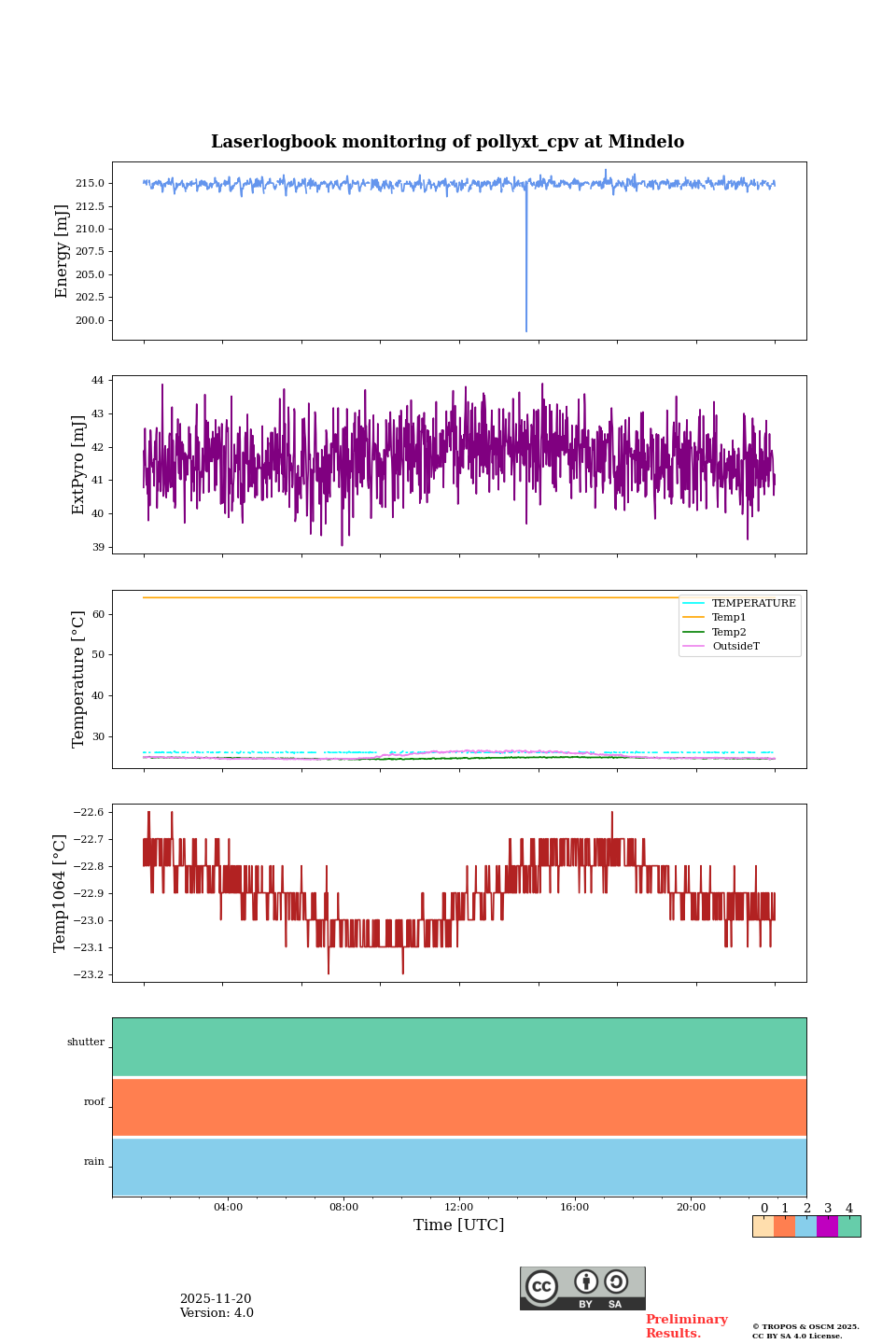Click the orange Temp1 legend line marker
The width and height of the screenshot is (896, 1344).
(x=693, y=618)
